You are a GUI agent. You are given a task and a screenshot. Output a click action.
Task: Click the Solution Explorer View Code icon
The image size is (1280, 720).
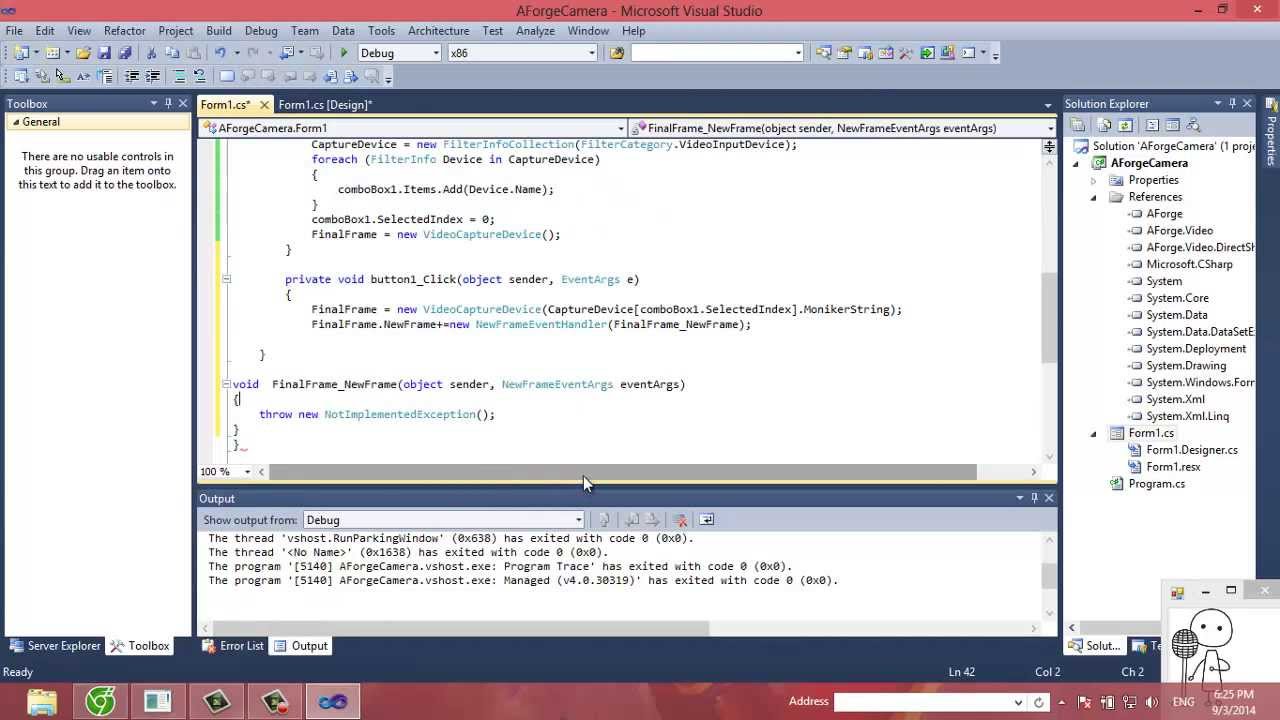(1152, 125)
